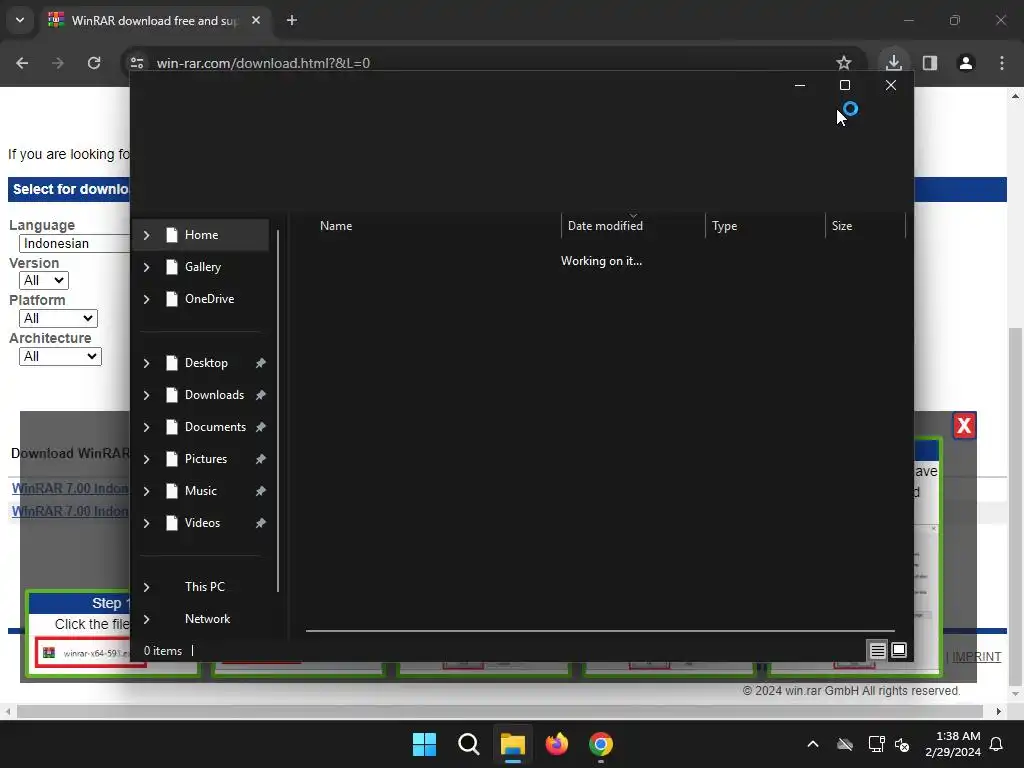Viewport: 1024px width, 768px height.
Task: Expand the Home tree node chevron
Action: (146, 235)
